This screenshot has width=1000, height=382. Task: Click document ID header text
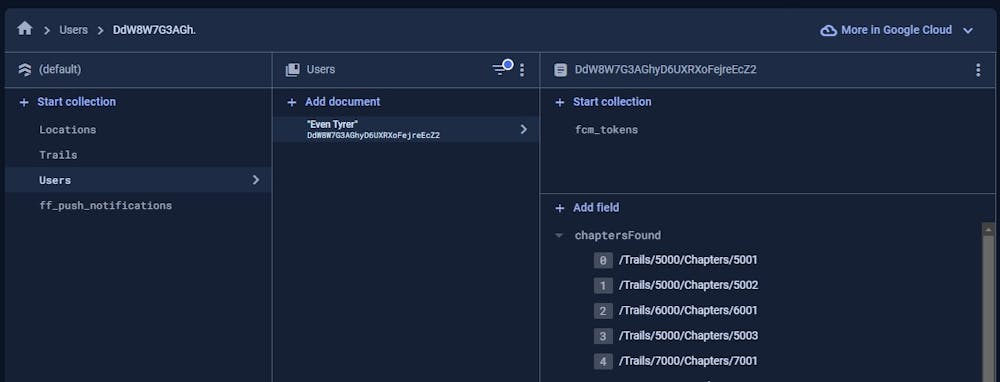(666, 70)
